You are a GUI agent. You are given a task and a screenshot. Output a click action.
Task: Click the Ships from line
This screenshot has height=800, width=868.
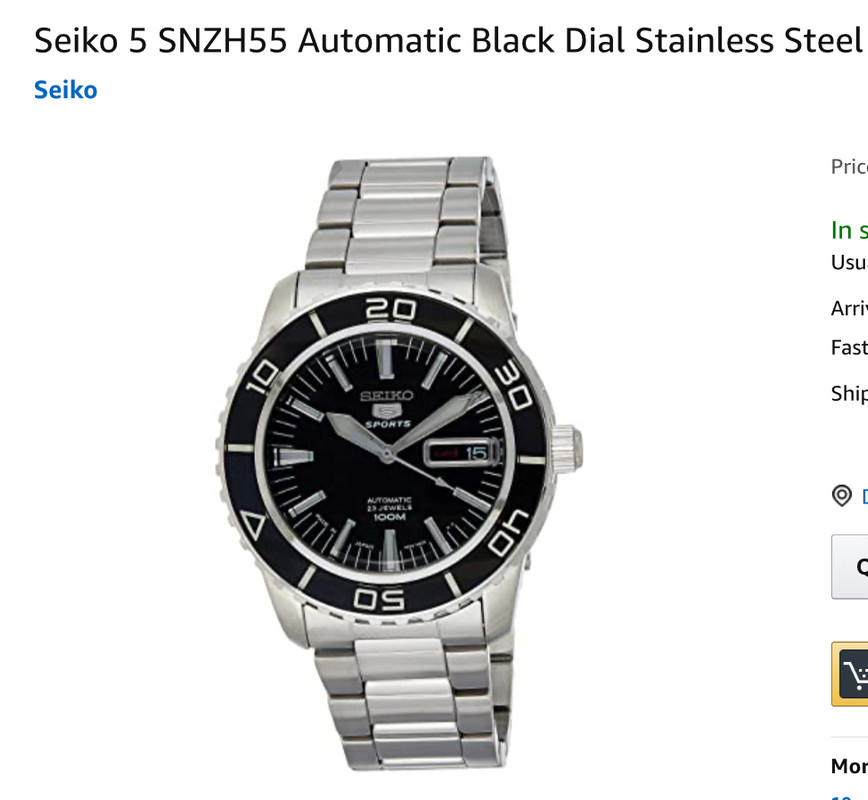(x=849, y=394)
